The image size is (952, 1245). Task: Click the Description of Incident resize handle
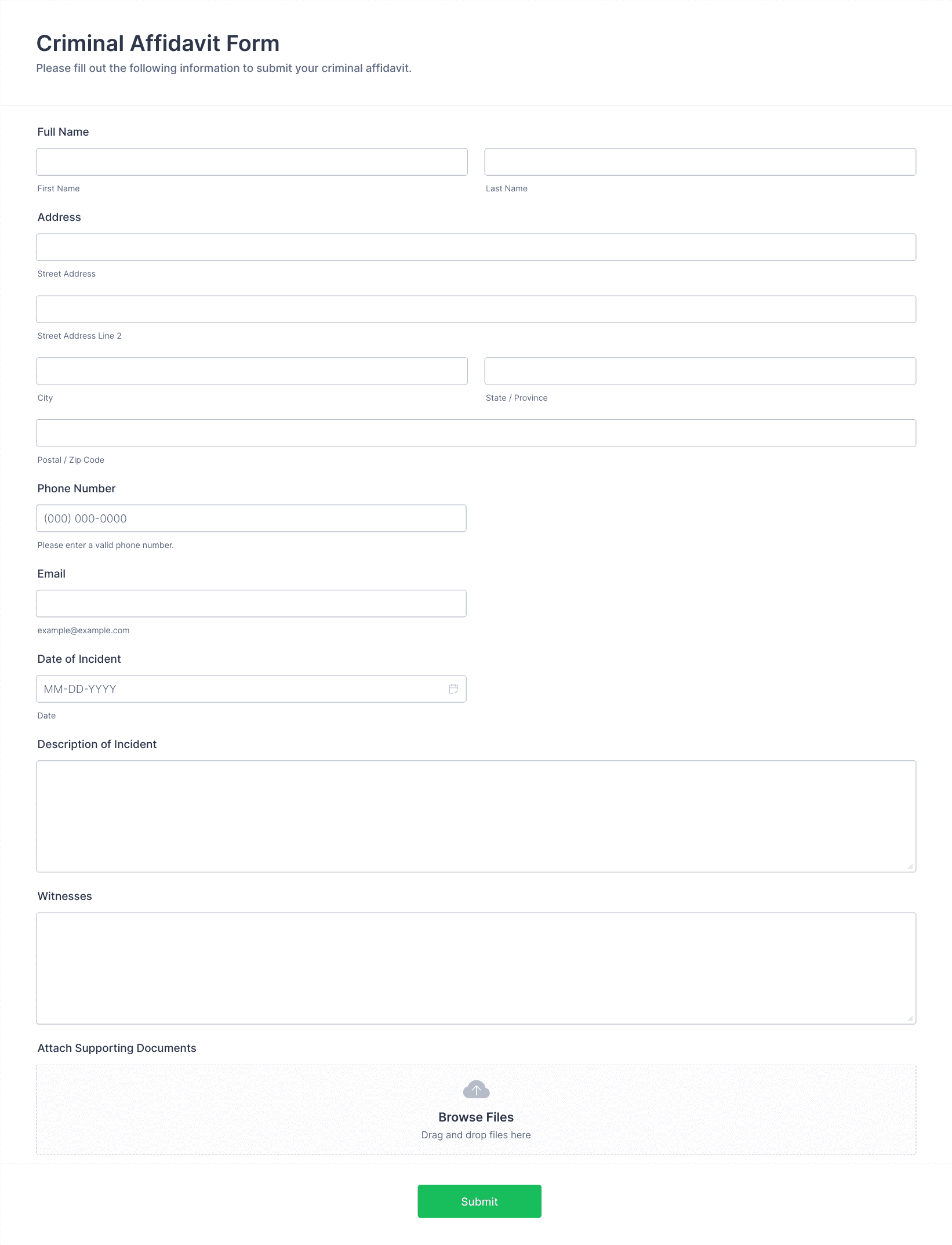(910, 866)
